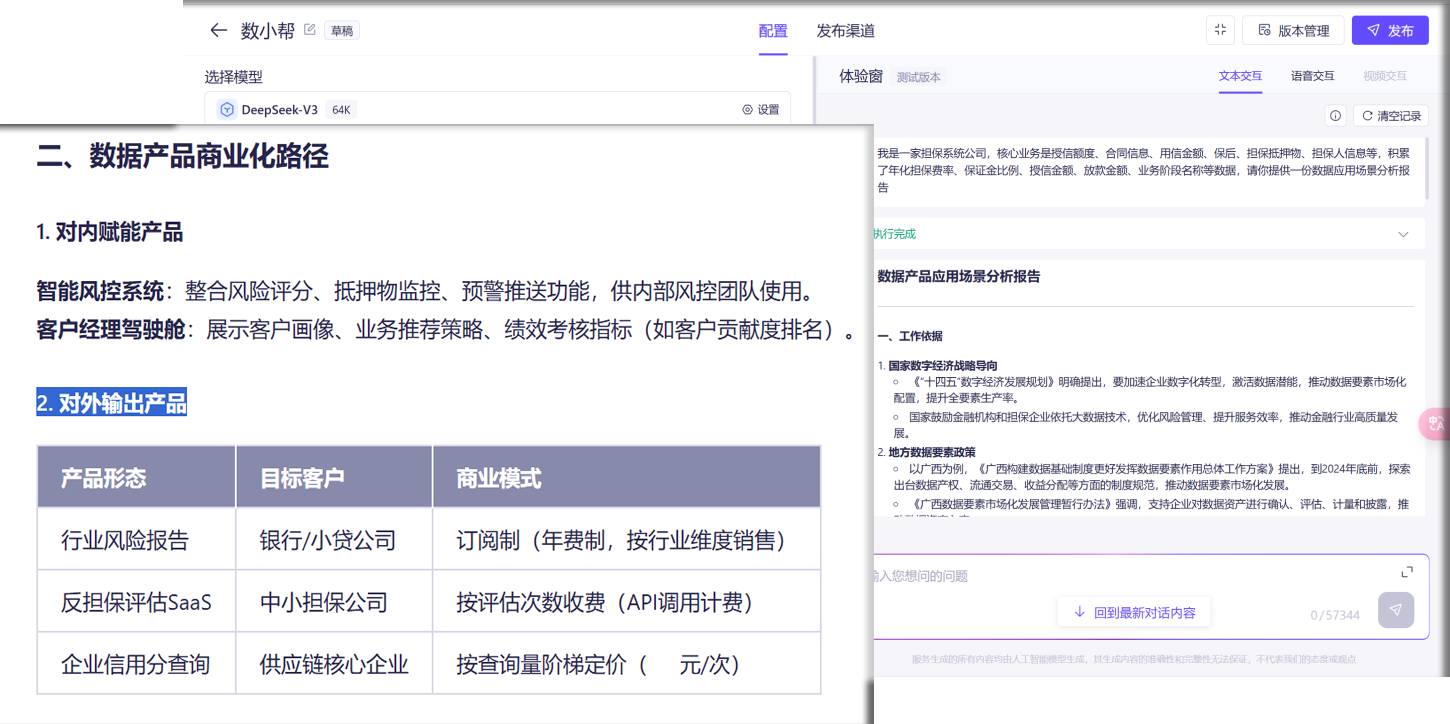Open 版本管理 version management
This screenshot has height=724, width=1450.
tap(1293, 30)
